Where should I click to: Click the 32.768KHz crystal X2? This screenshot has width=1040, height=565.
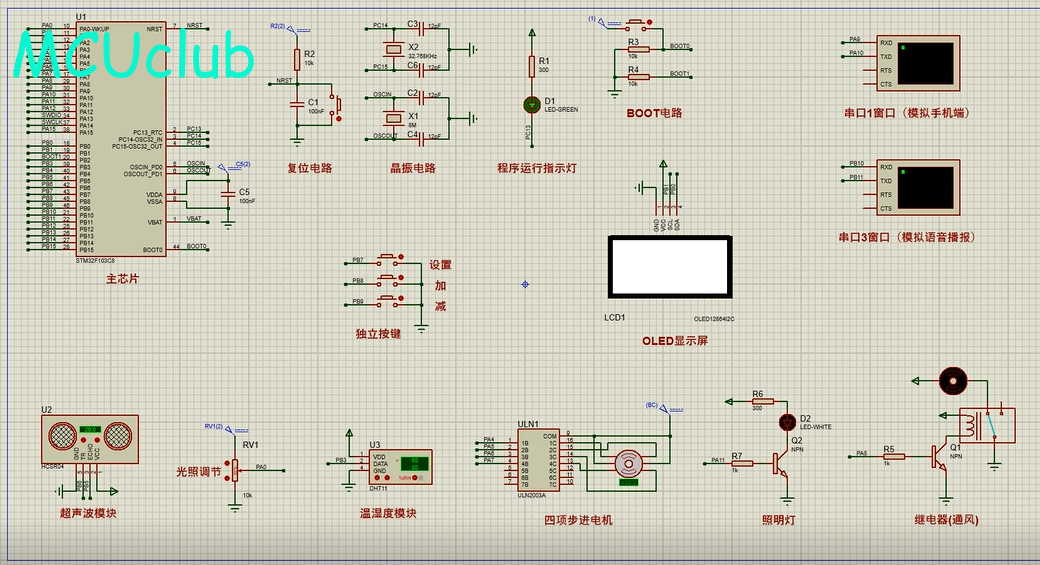(394, 49)
